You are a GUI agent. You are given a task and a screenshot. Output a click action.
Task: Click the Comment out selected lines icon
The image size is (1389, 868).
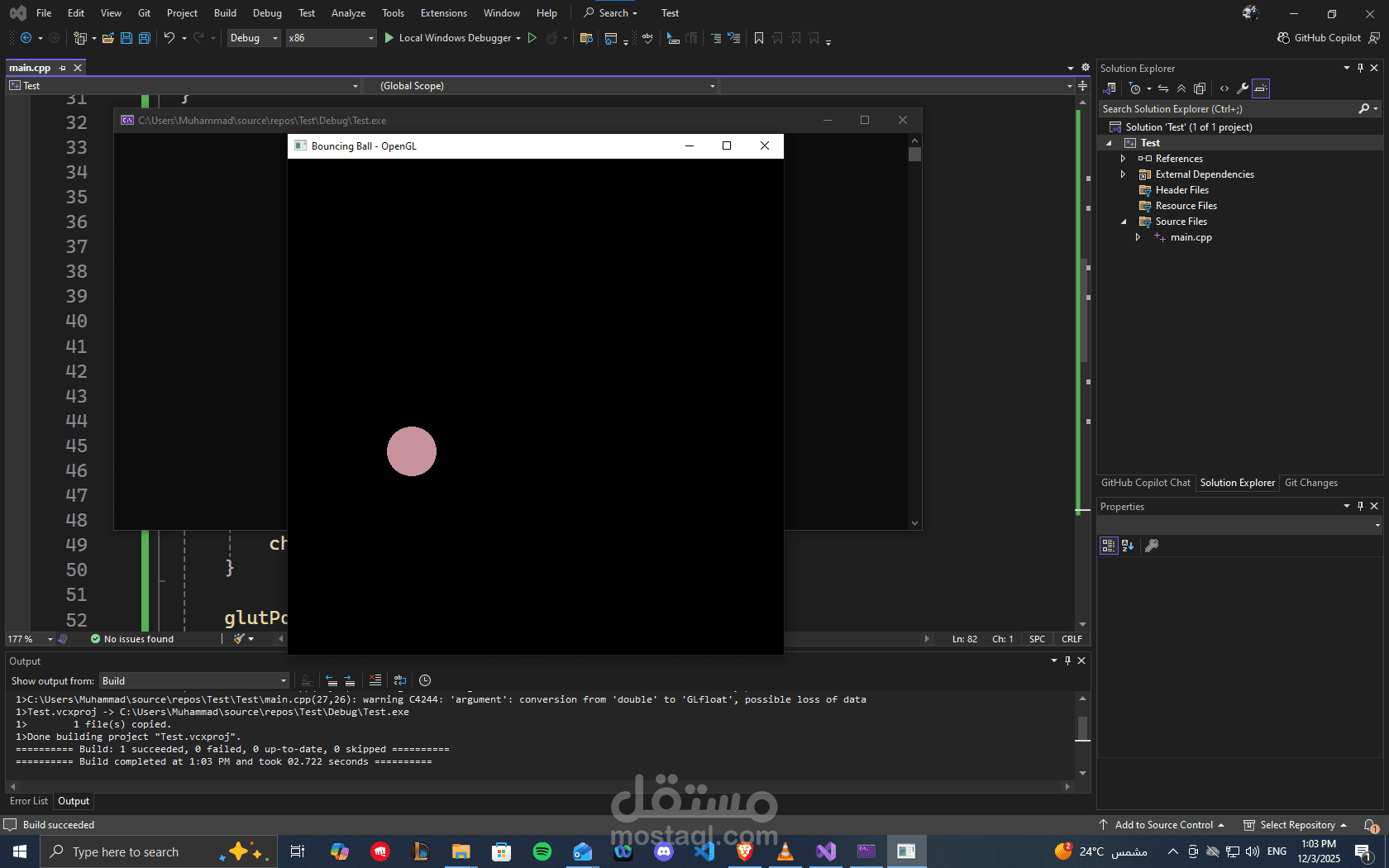[x=716, y=38]
